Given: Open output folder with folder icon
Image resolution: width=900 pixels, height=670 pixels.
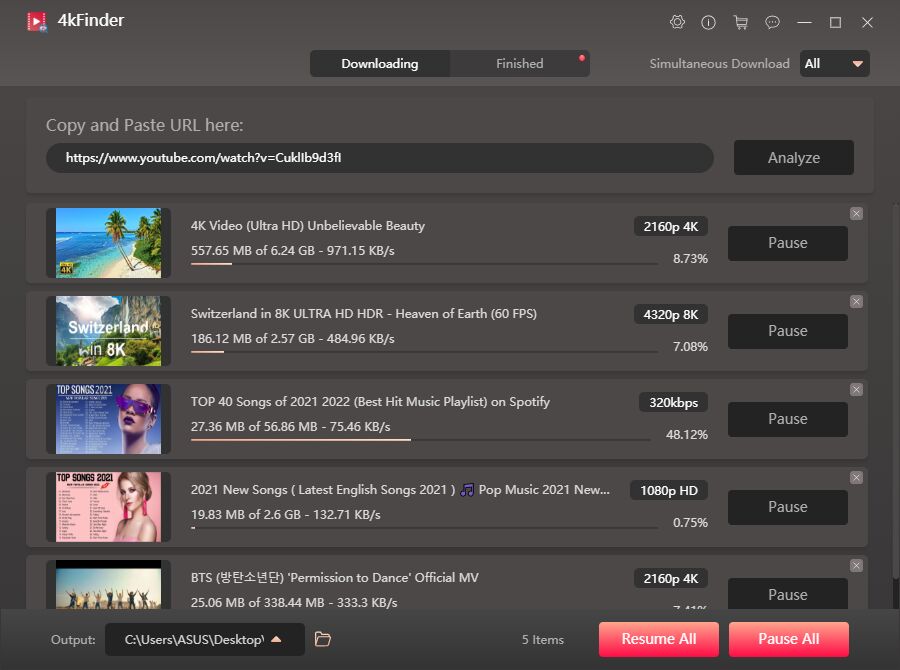Looking at the screenshot, I should (x=323, y=639).
